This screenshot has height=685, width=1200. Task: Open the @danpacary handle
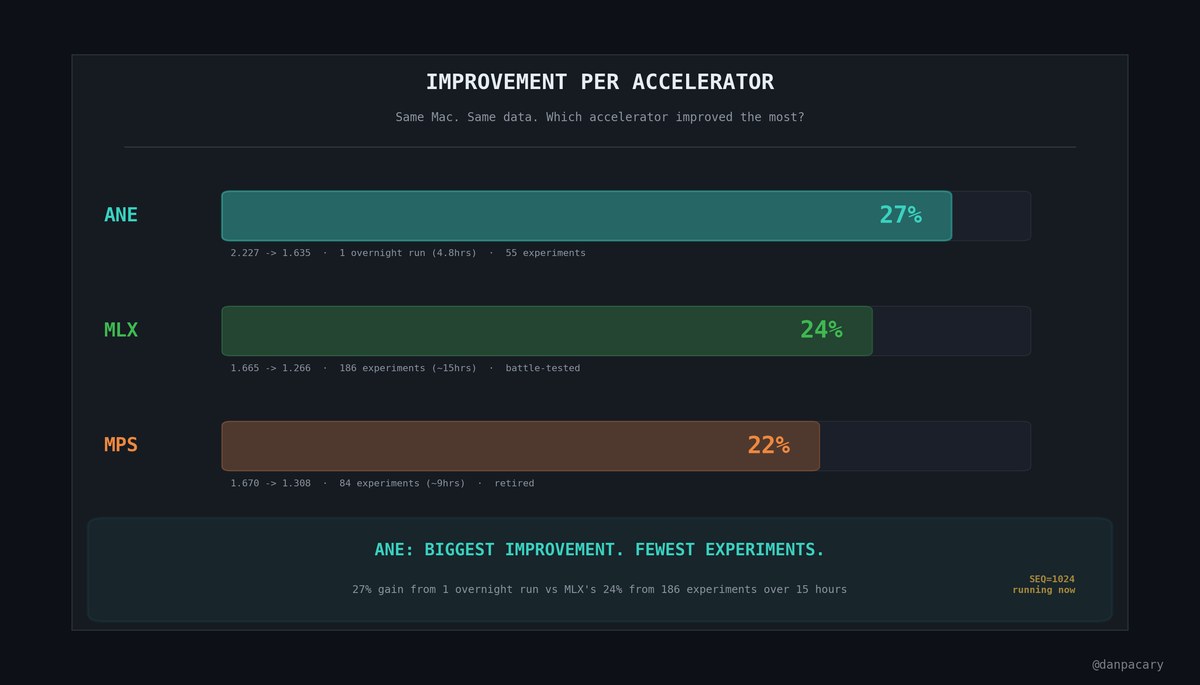point(1127,664)
